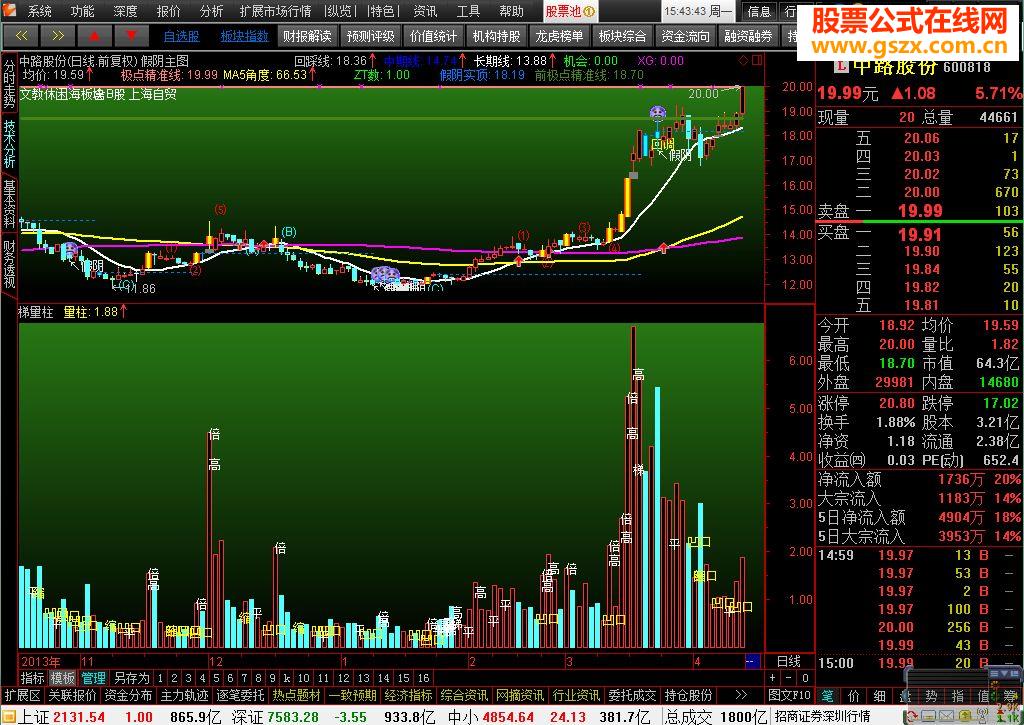This screenshot has height=725, width=1024.
Task: Open the 股票池 stock pool tab
Action: coord(570,12)
